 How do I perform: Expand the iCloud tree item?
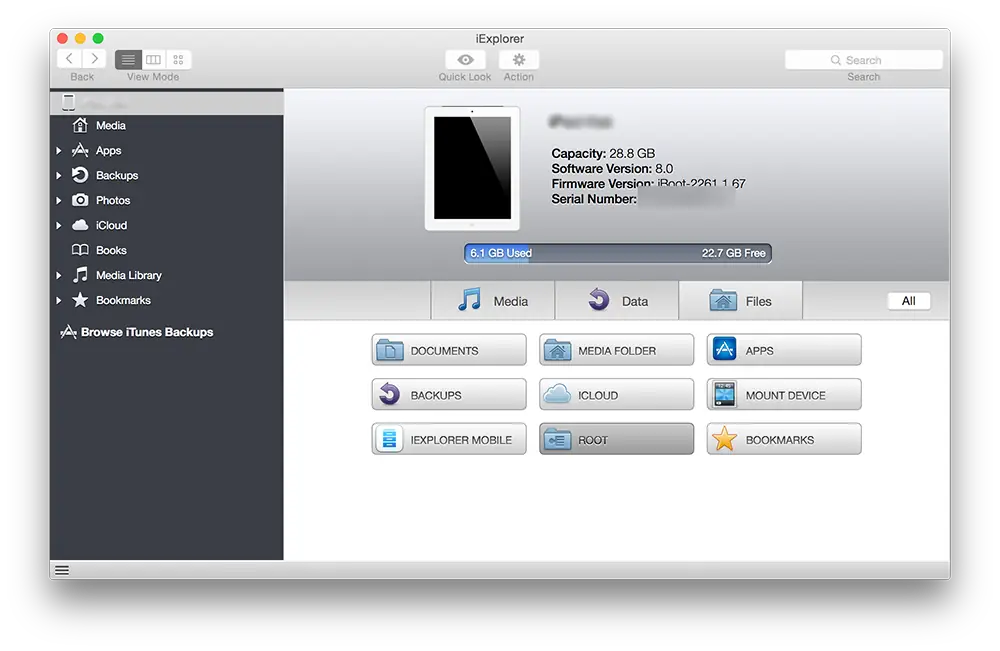point(59,225)
